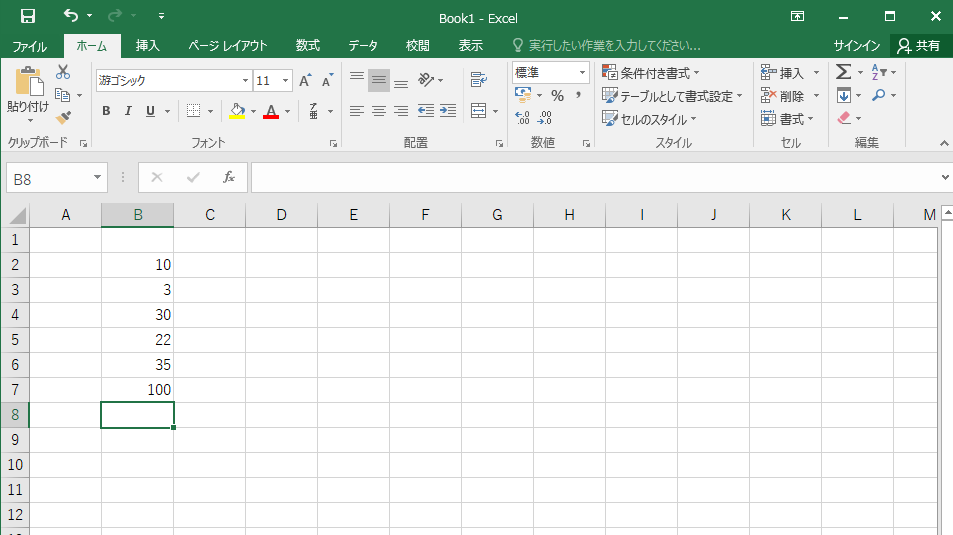Click the Save icon in the title bar
953x535 pixels.
28,16
